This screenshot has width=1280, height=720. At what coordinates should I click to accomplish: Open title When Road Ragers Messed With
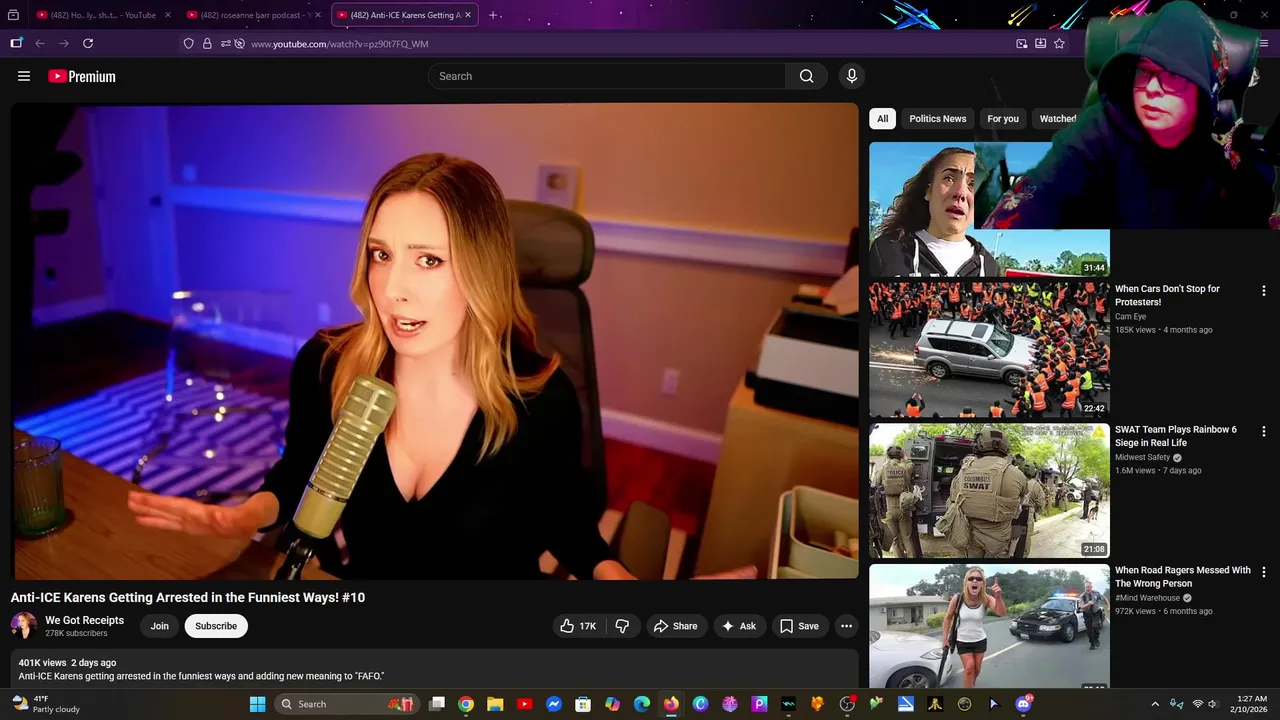1183,577
